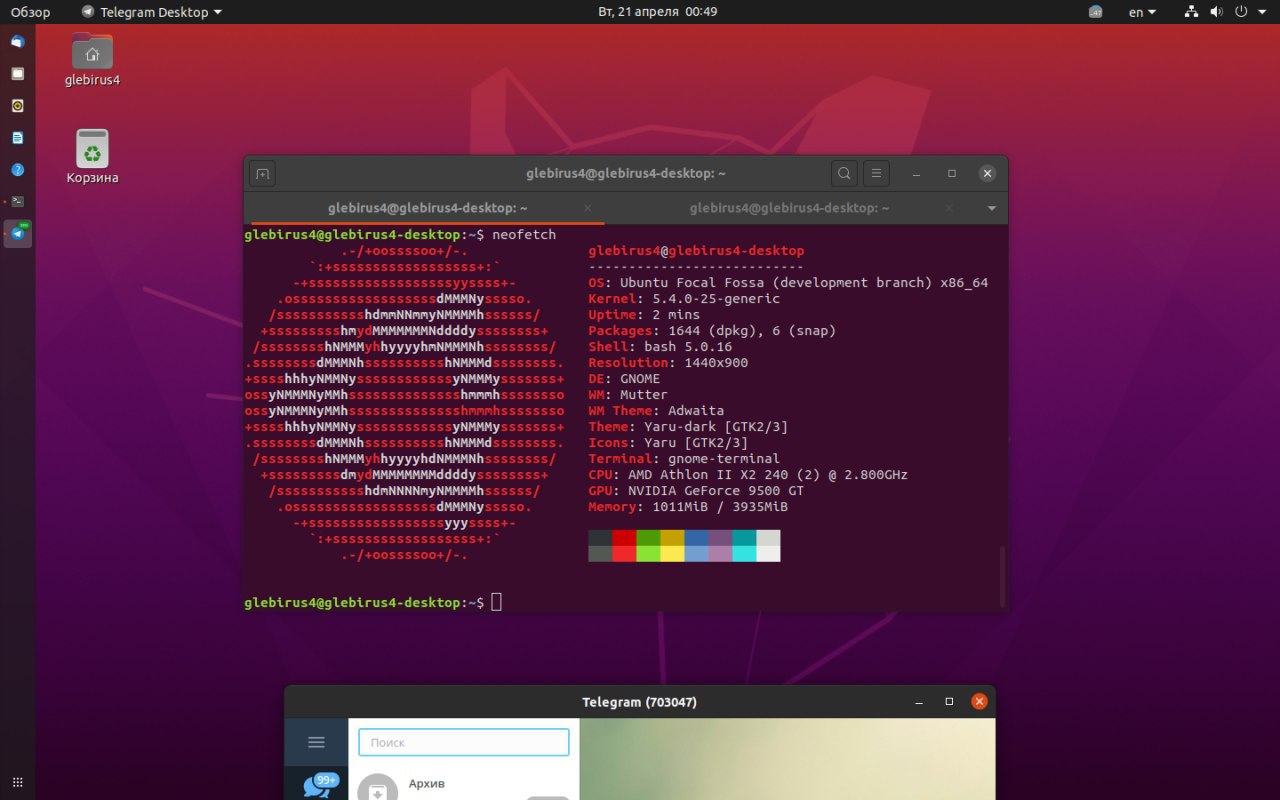Minimize the Telegram window
This screenshot has width=1280, height=800.
pos(919,702)
